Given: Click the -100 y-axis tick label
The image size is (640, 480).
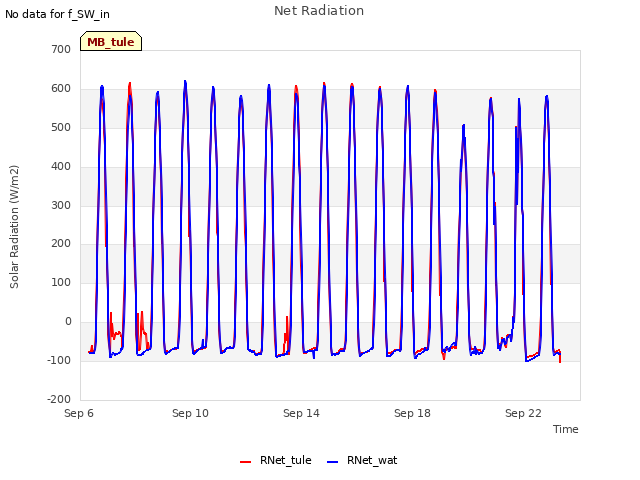Looking at the screenshot, I should (x=59, y=360).
